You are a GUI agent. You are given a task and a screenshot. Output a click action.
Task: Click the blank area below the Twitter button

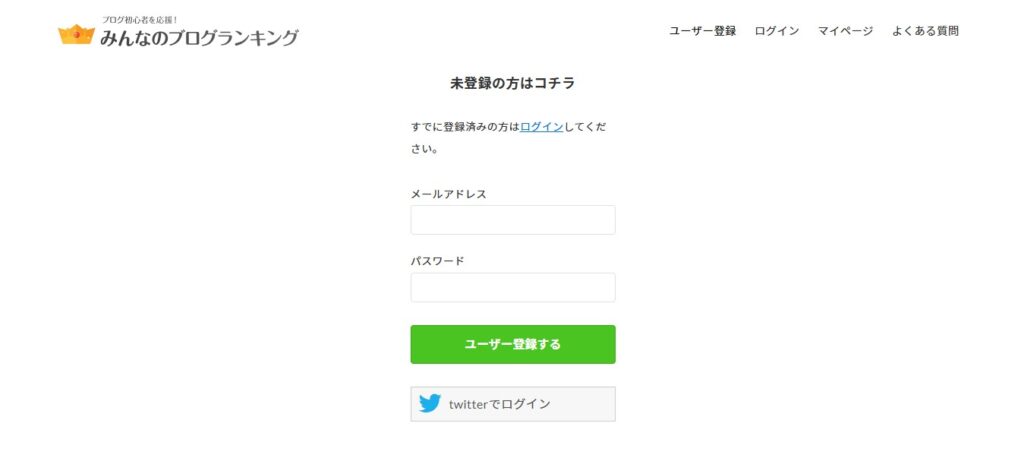click(513, 440)
